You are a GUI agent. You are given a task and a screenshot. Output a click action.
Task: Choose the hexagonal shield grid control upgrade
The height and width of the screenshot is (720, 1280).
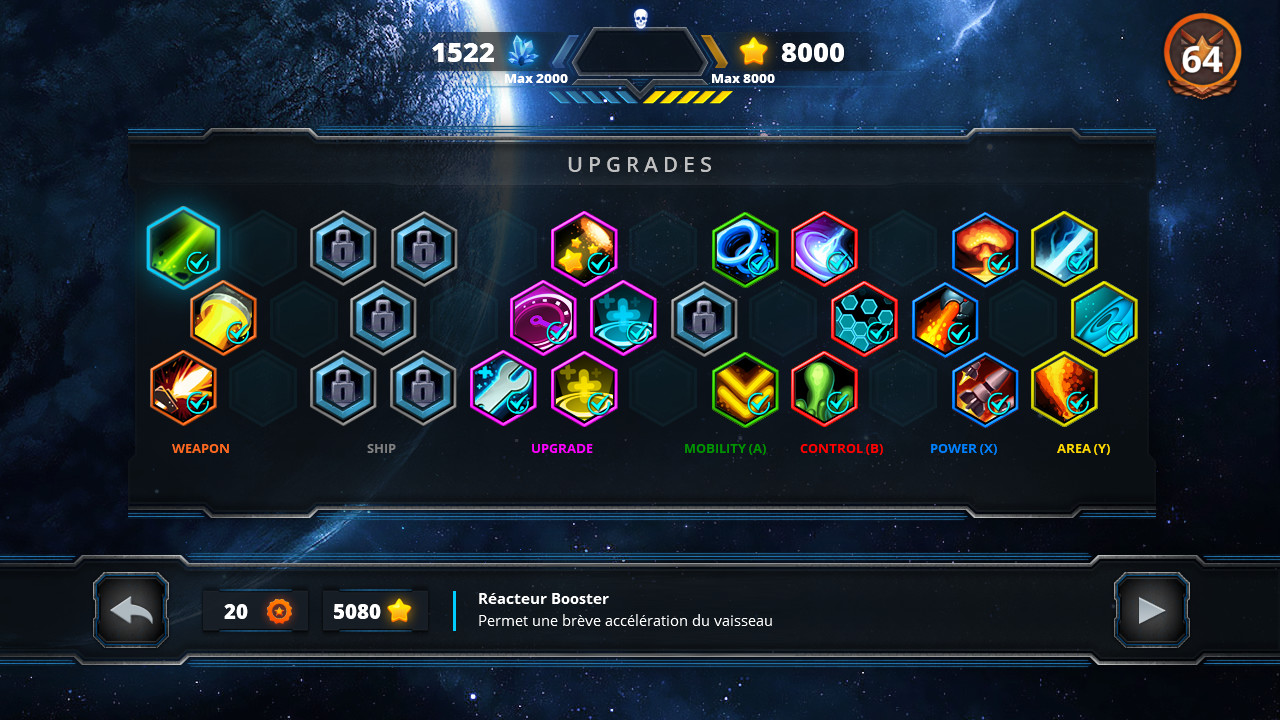864,319
